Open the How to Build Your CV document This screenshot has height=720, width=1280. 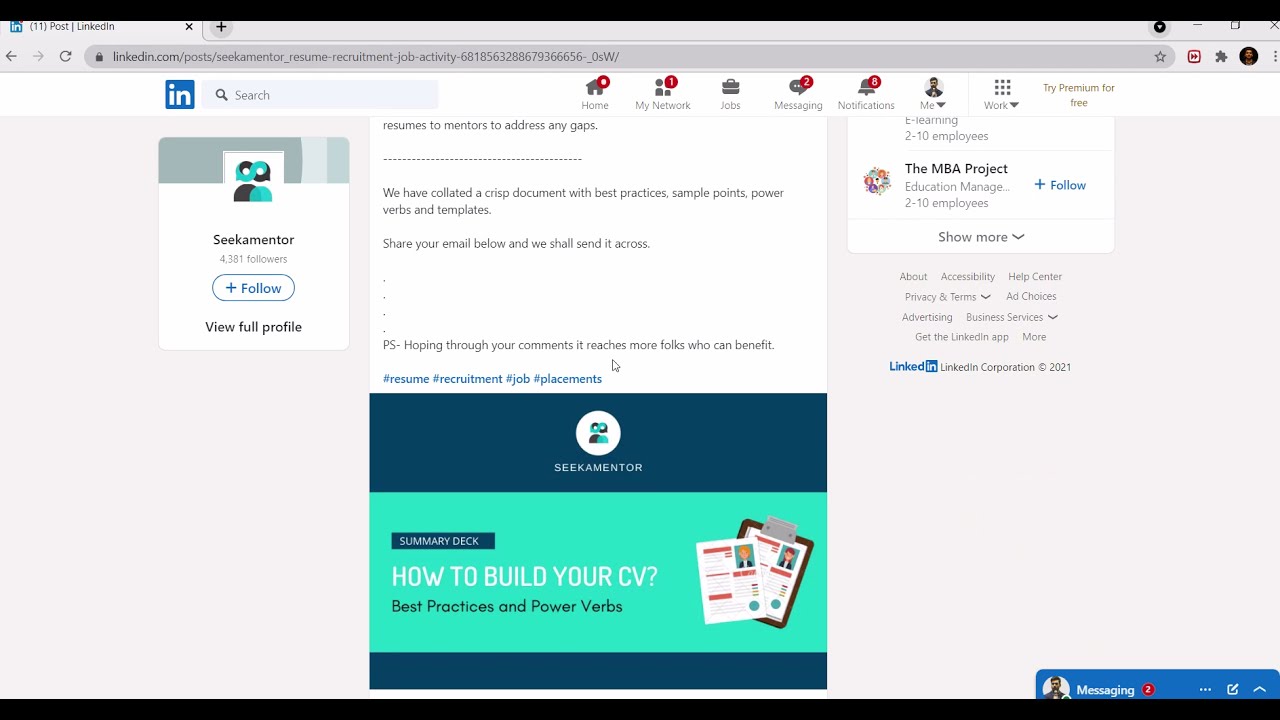tap(598, 541)
